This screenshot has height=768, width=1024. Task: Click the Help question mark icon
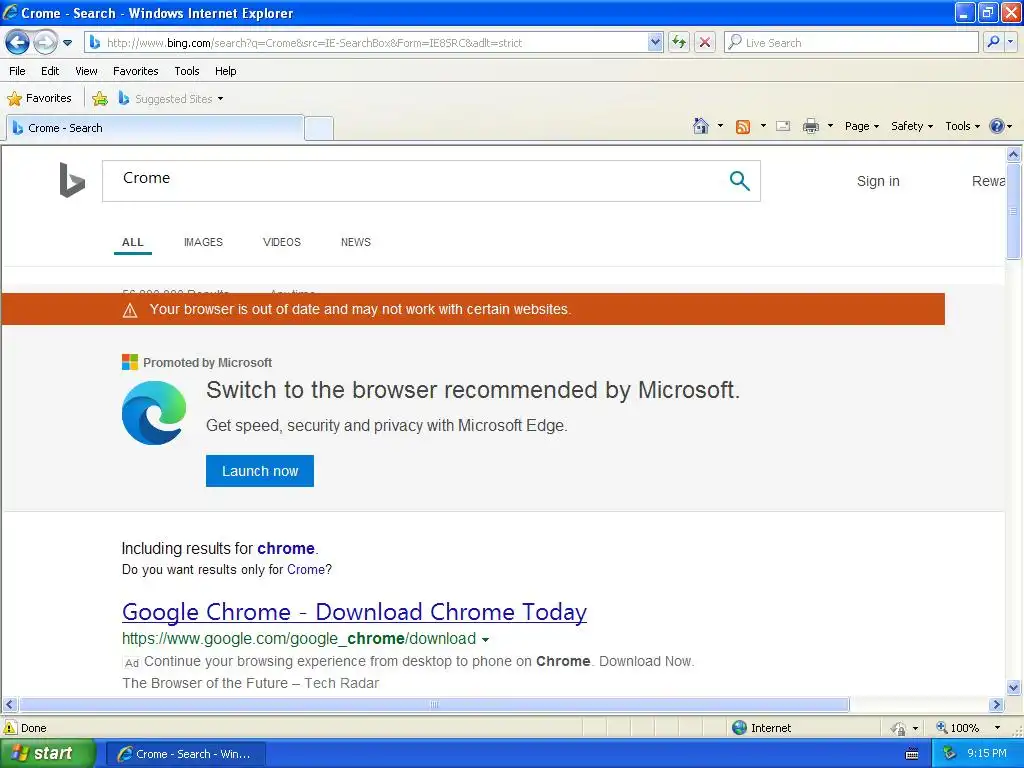pos(997,126)
